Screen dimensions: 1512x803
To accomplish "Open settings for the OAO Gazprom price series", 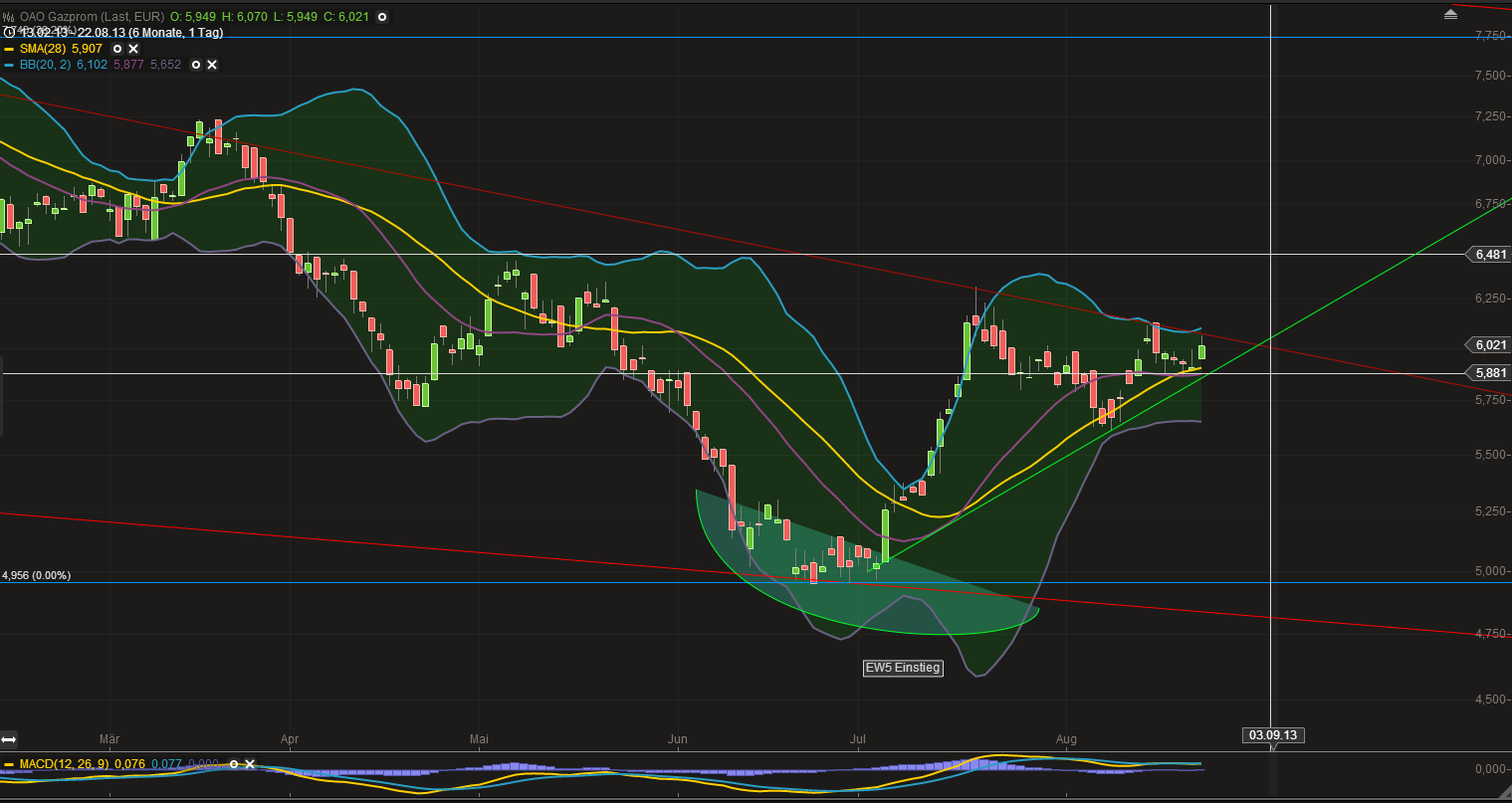I will coord(381,17).
